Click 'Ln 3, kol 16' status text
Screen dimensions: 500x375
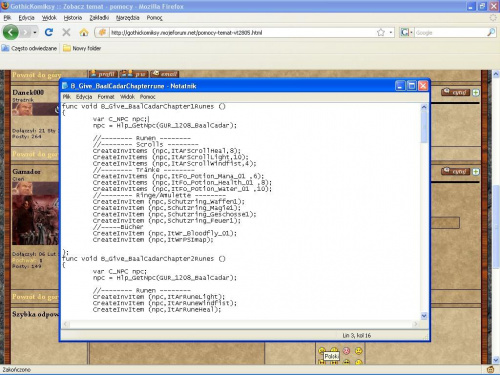[357, 335]
